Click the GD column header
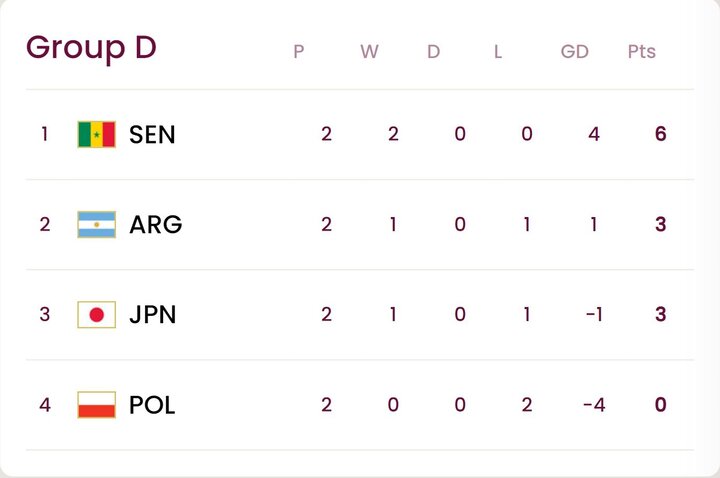 click(574, 51)
